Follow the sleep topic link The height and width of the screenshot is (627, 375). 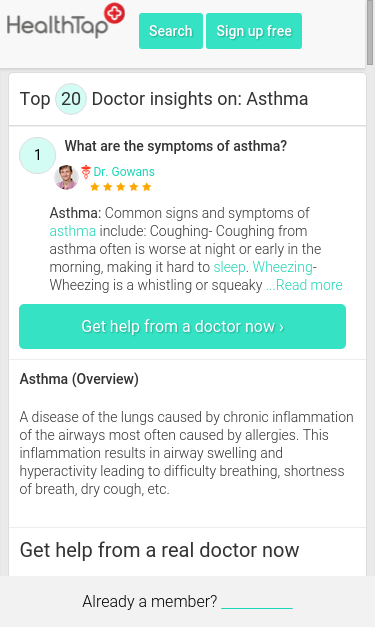(x=229, y=267)
